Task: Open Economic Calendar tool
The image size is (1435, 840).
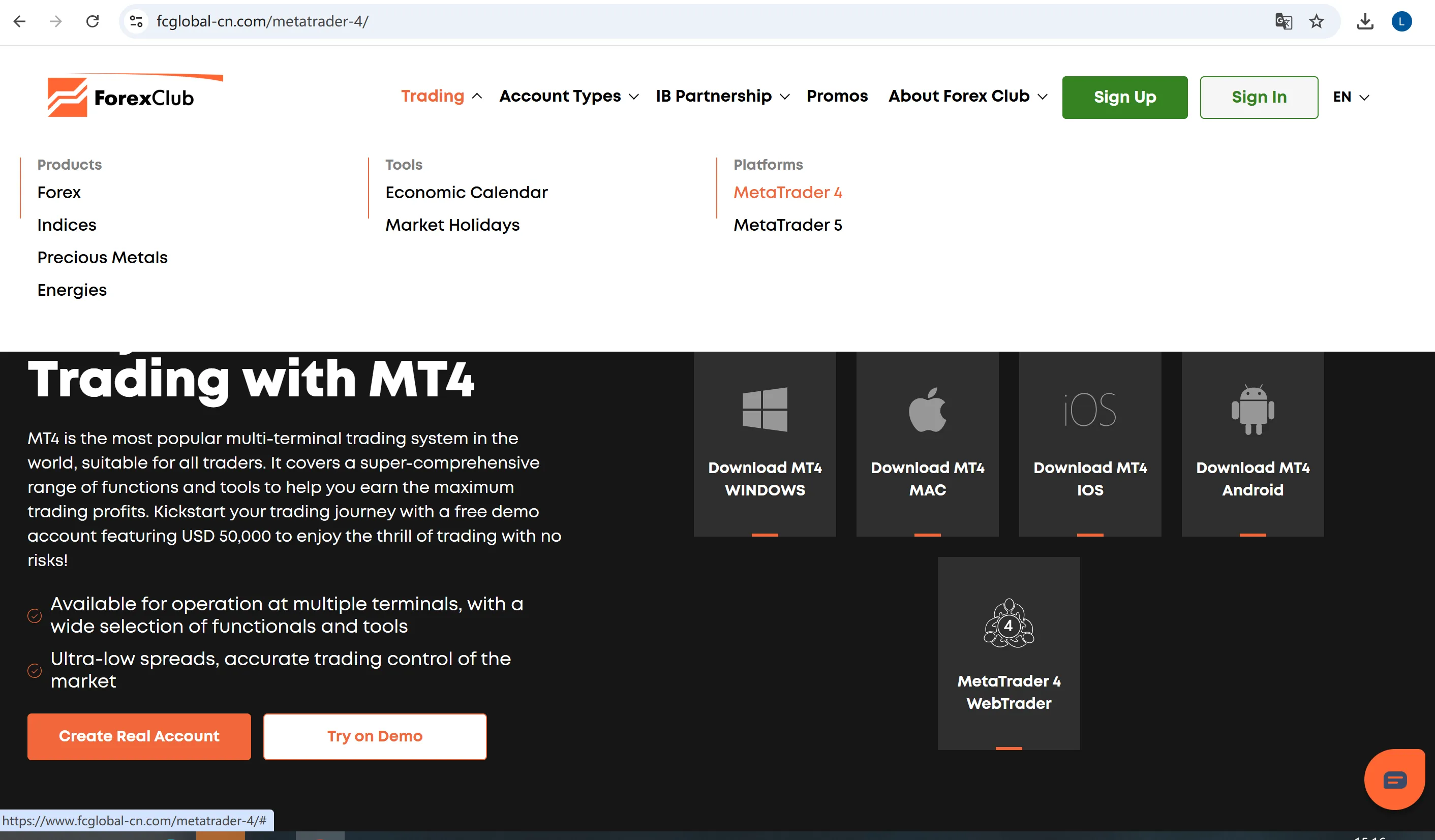Action: tap(466, 193)
